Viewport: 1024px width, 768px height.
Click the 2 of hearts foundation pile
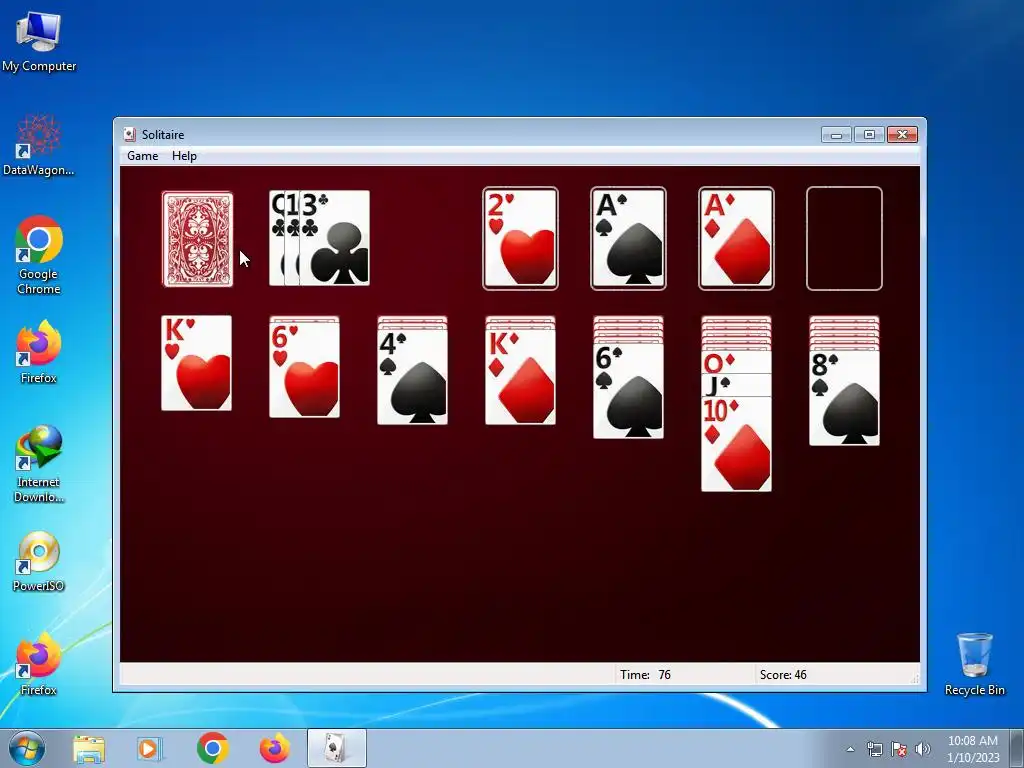click(x=520, y=238)
